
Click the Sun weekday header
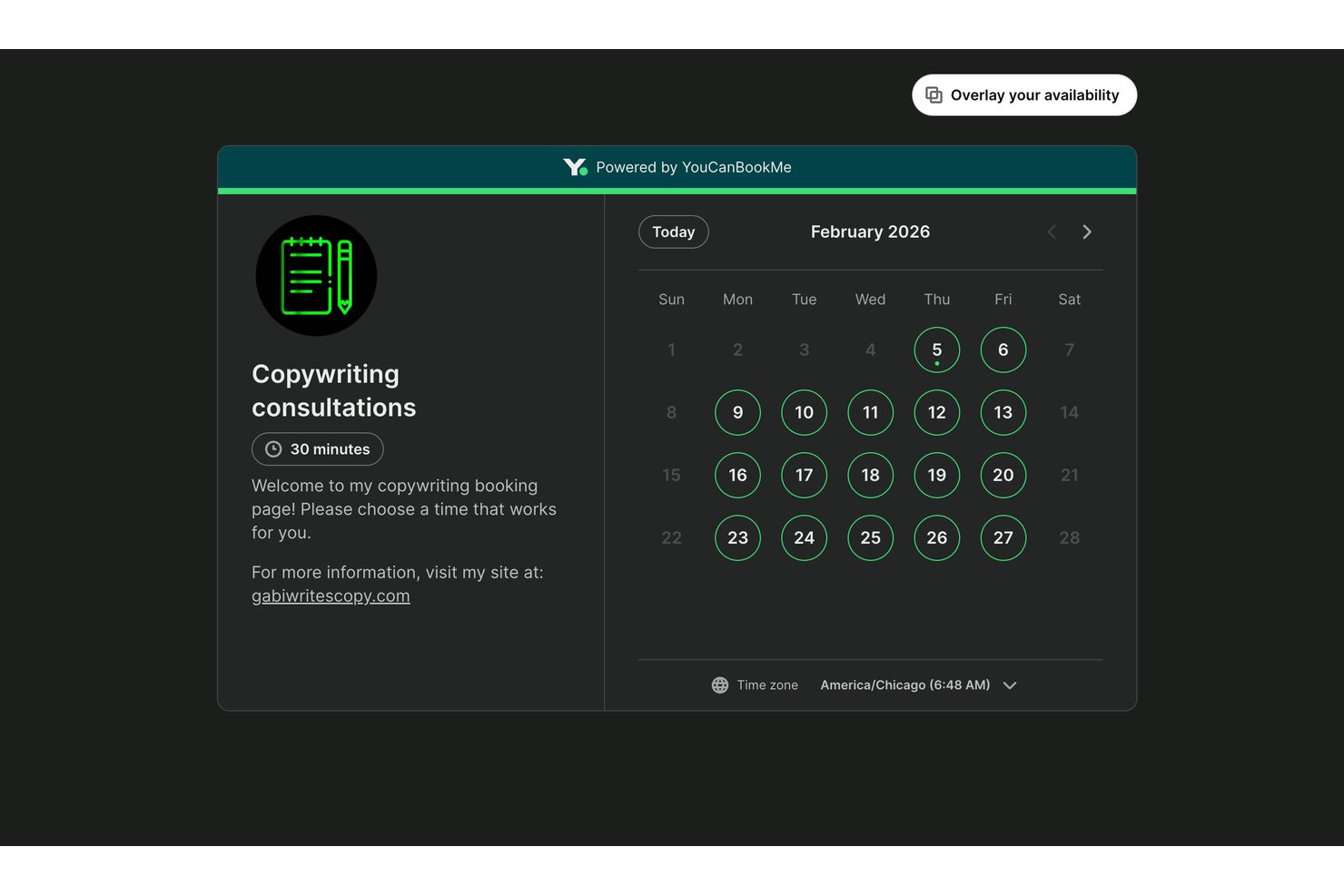coord(672,300)
